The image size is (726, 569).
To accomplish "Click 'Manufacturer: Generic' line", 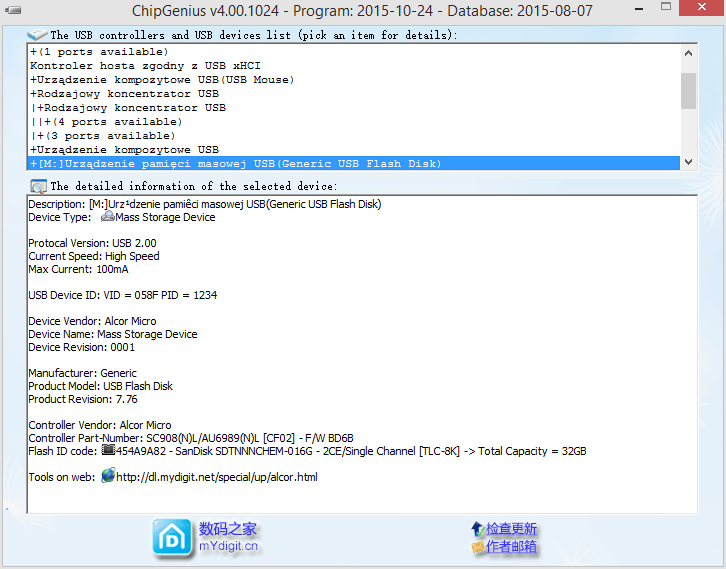I will pyautogui.click(x=82, y=373).
